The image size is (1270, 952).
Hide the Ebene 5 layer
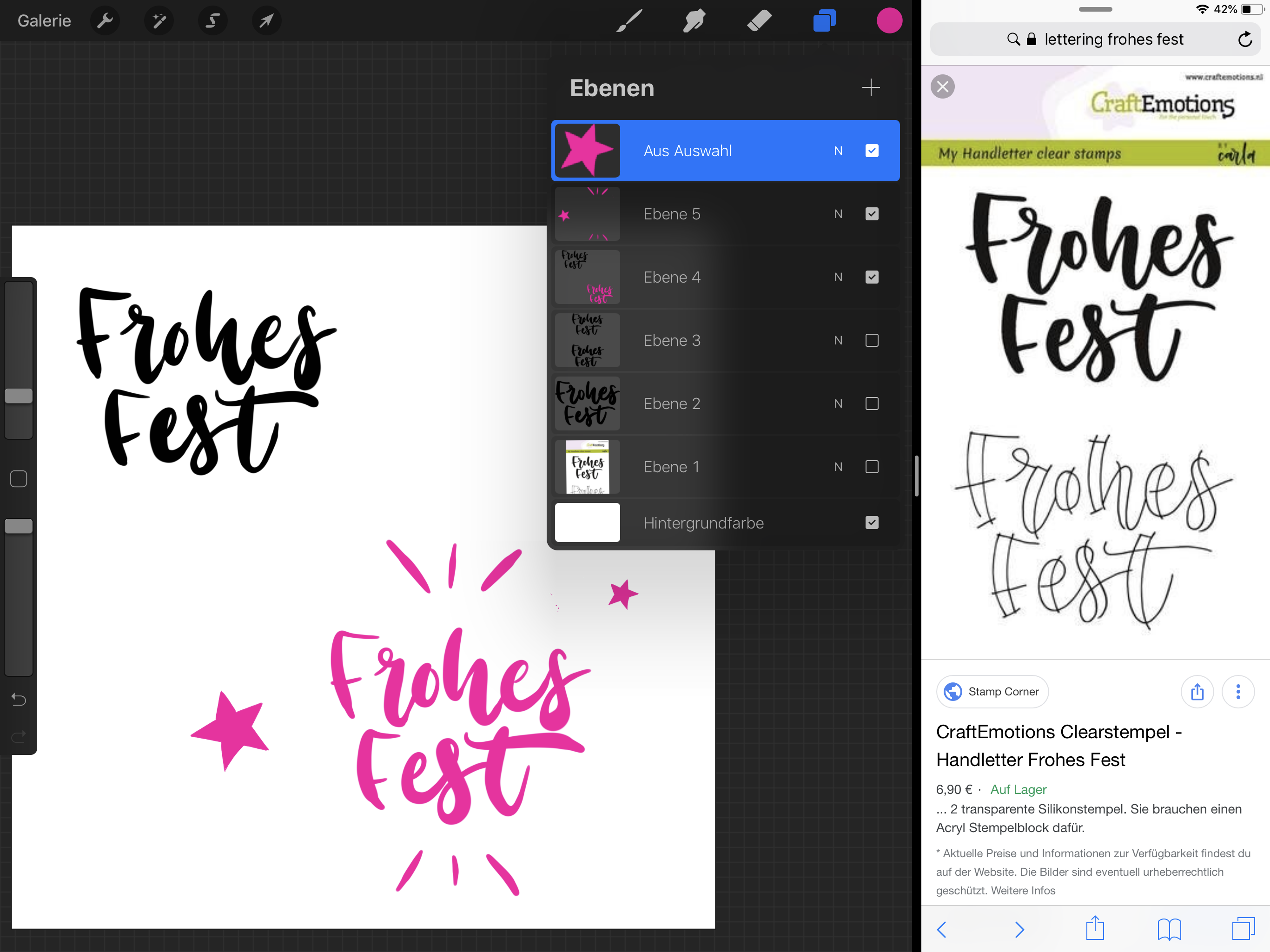[x=872, y=214]
